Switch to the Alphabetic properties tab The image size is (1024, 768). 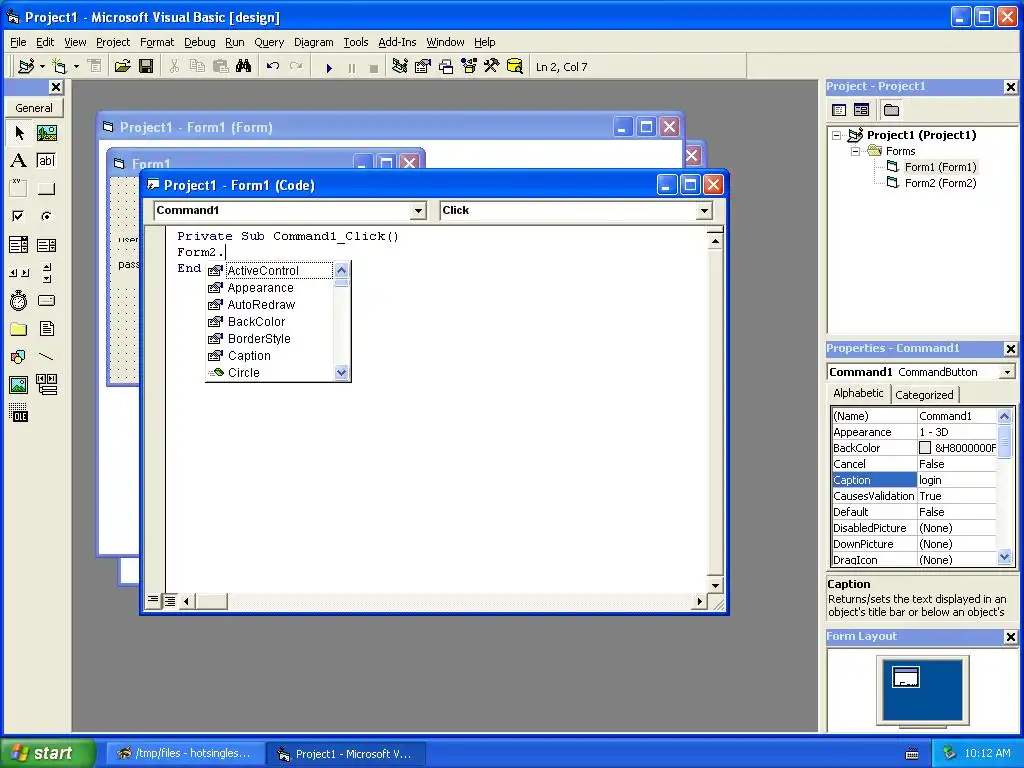pos(858,393)
